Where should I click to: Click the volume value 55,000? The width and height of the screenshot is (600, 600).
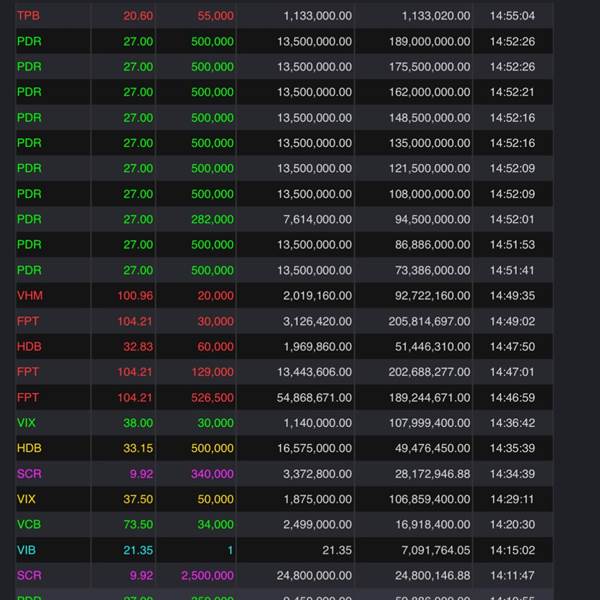(215, 16)
